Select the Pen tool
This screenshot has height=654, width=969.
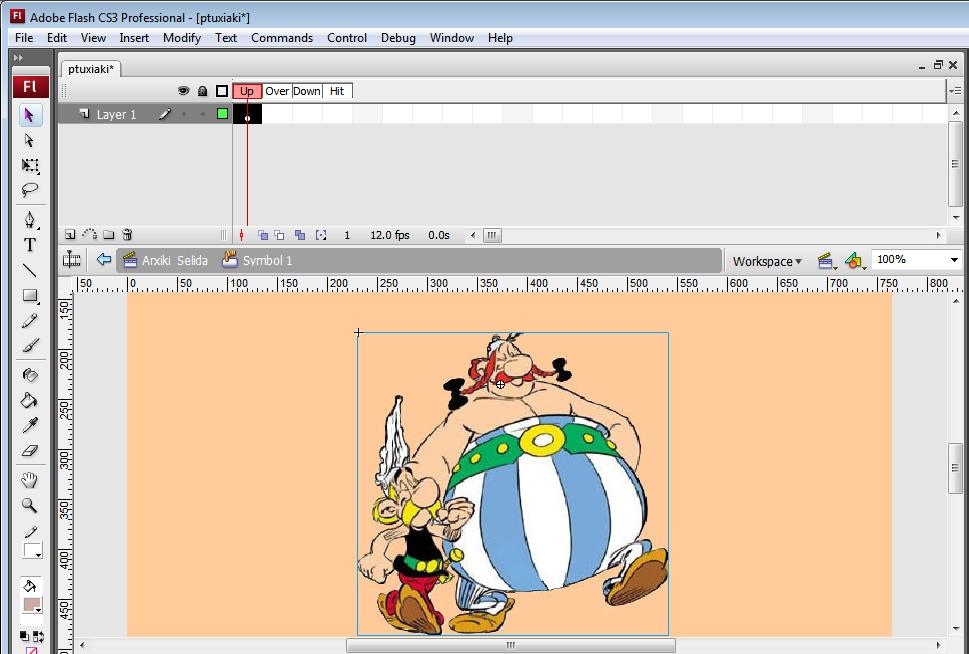pos(29,220)
